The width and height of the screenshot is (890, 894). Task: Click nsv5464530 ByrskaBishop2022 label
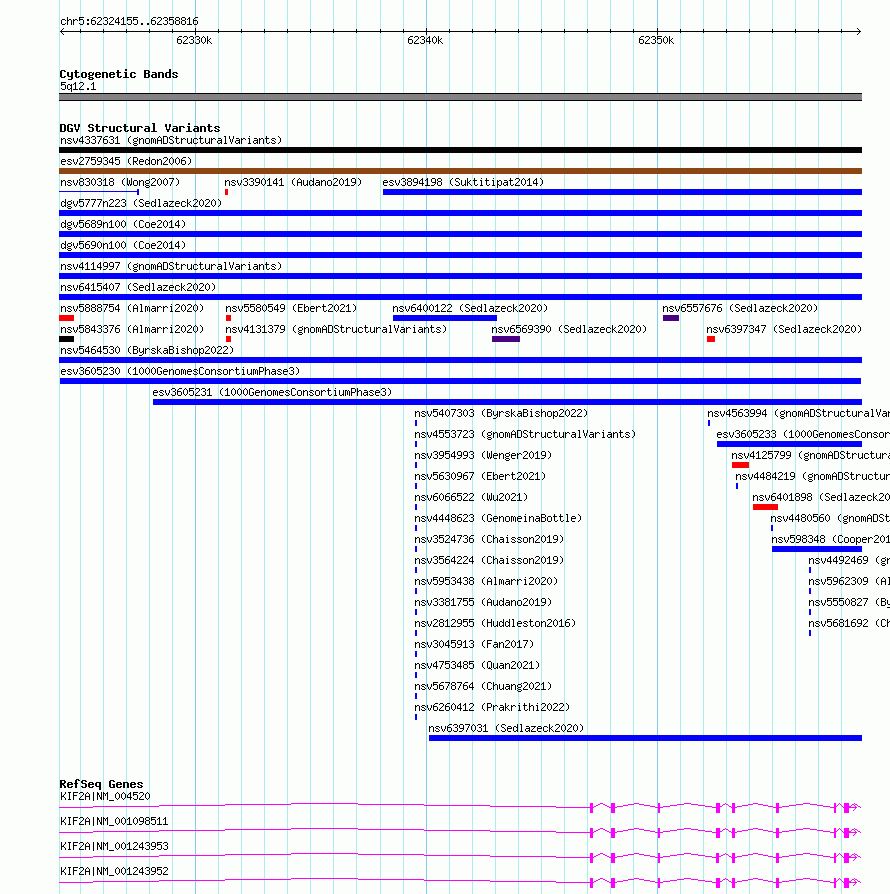pos(147,350)
